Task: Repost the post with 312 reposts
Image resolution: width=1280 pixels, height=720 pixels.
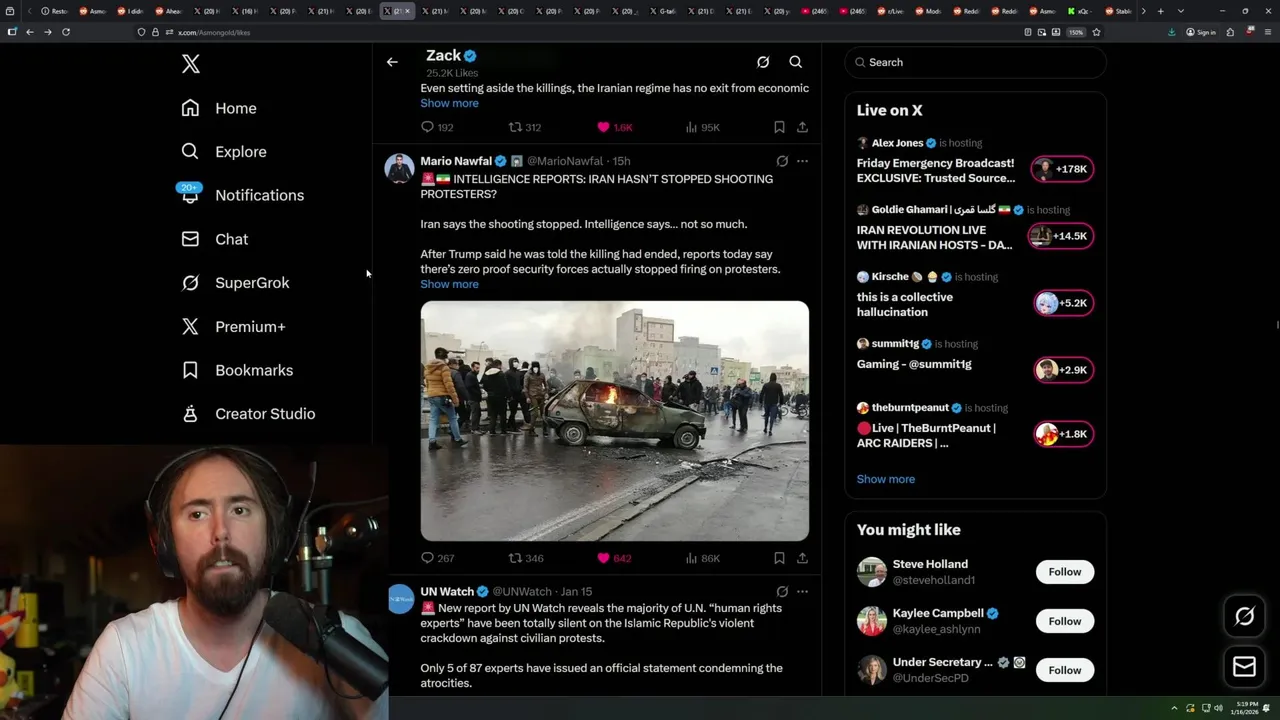Action: pyautogui.click(x=525, y=127)
